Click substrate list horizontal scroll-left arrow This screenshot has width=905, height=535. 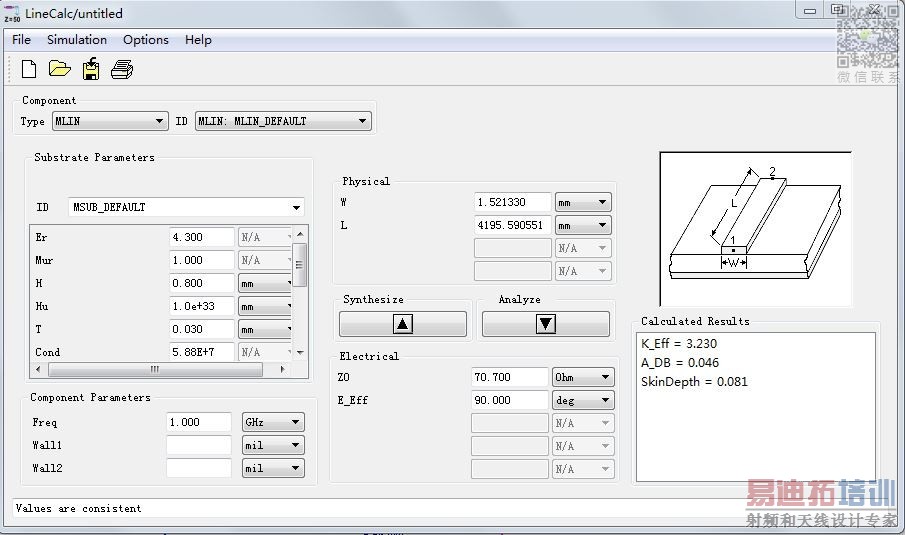(39, 369)
